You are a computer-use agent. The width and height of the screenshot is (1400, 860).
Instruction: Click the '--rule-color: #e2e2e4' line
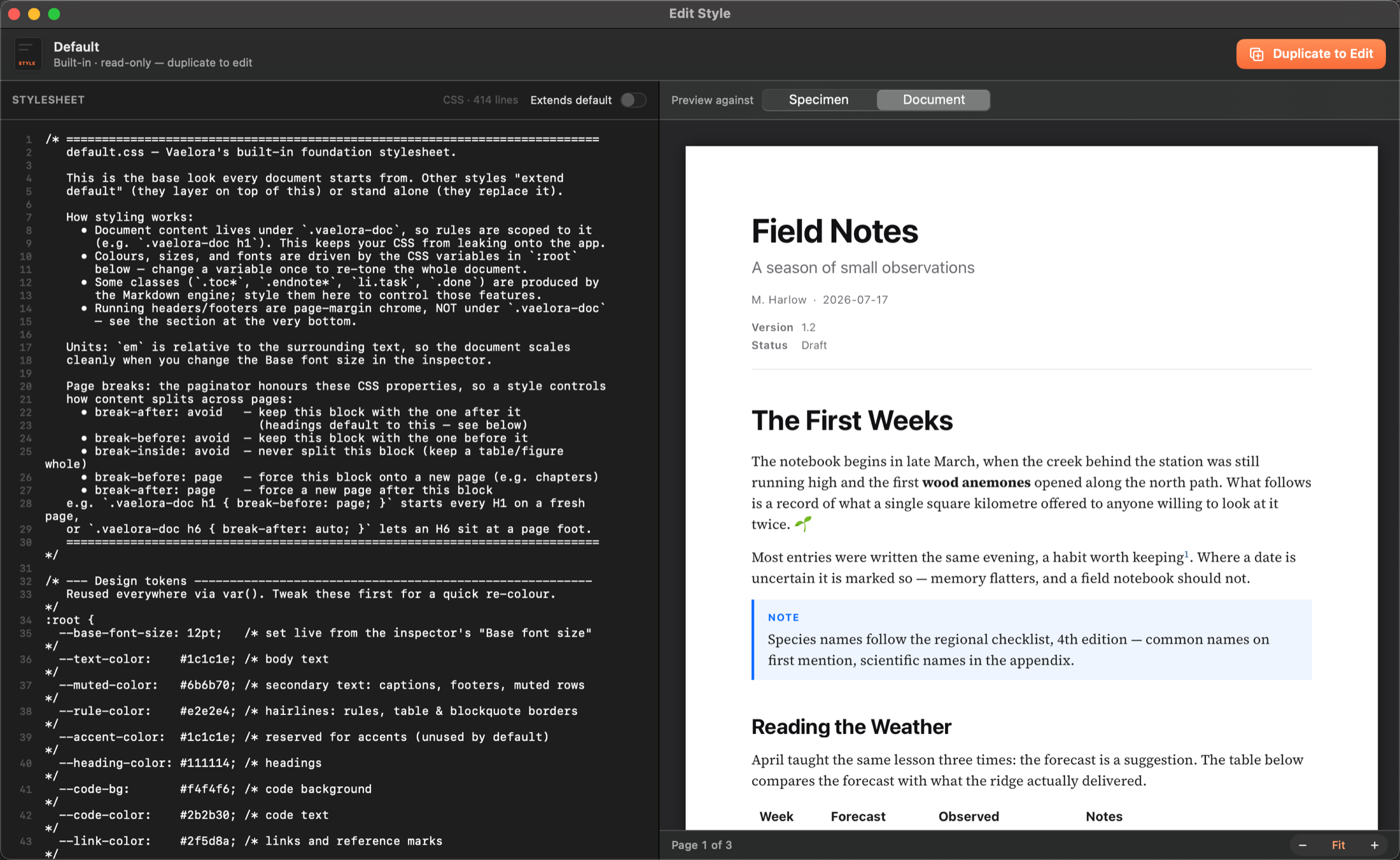318,711
